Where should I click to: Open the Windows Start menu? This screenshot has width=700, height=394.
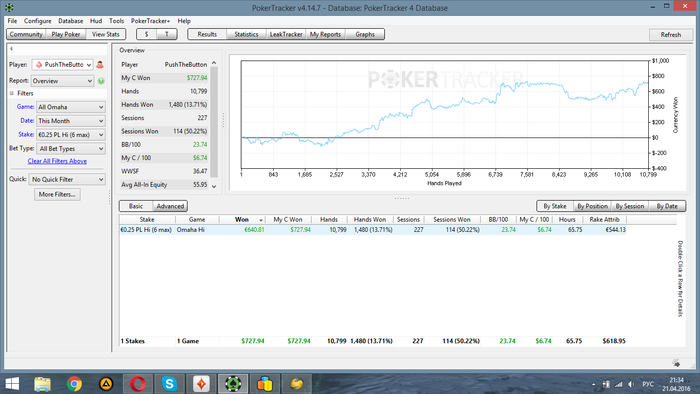point(12,384)
